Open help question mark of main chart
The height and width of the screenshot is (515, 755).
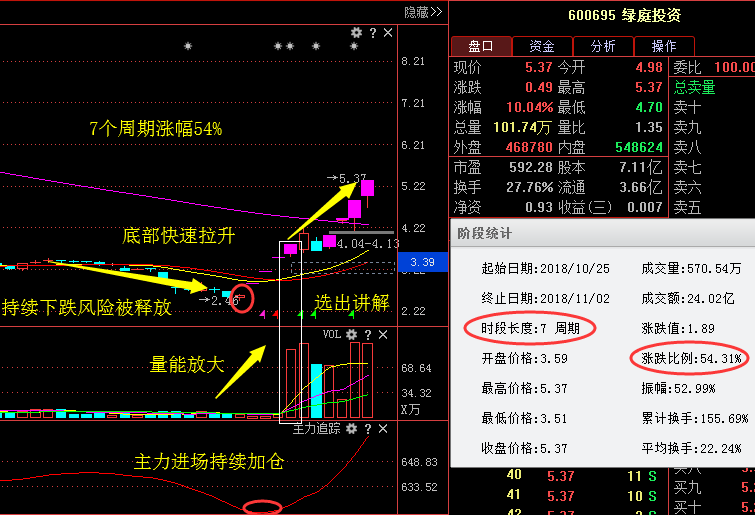(373, 33)
